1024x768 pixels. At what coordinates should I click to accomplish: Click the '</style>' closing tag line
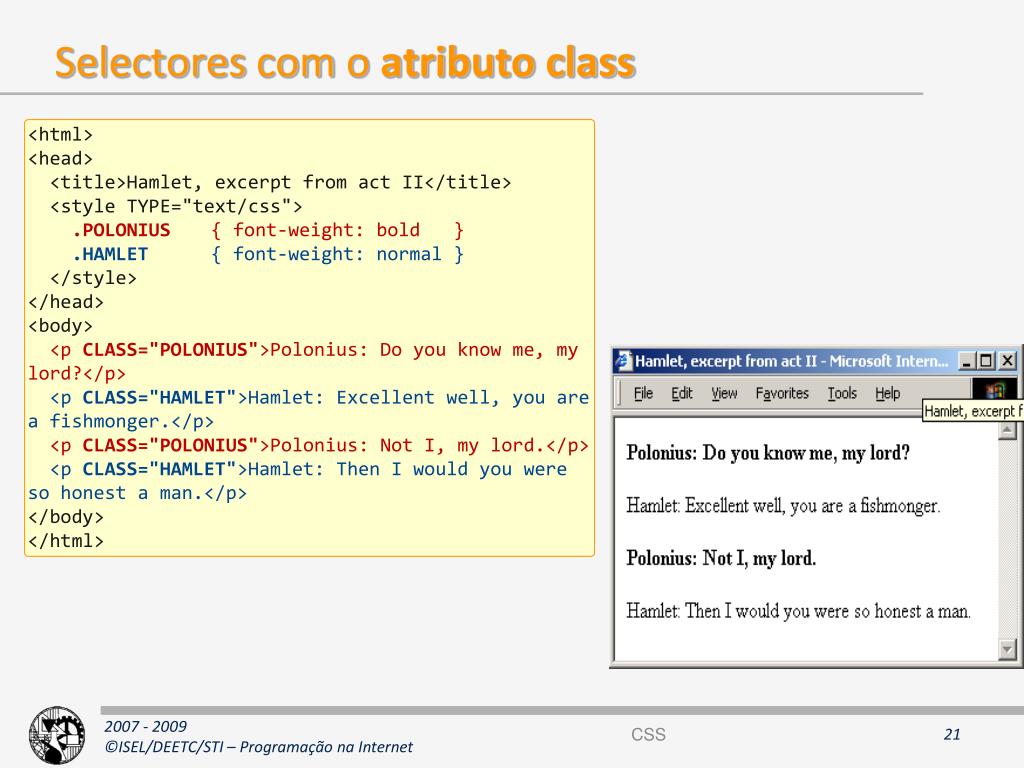93,278
